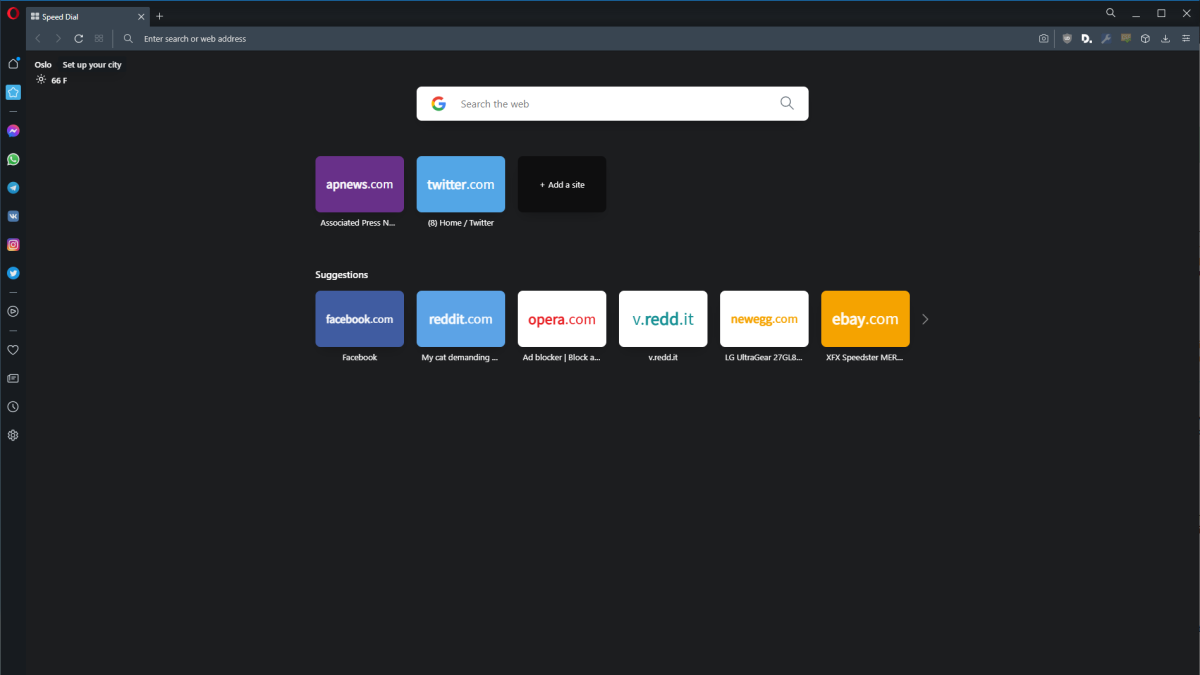Open the ad blocker shield icon
Image resolution: width=1200 pixels, height=675 pixels.
(1067, 38)
